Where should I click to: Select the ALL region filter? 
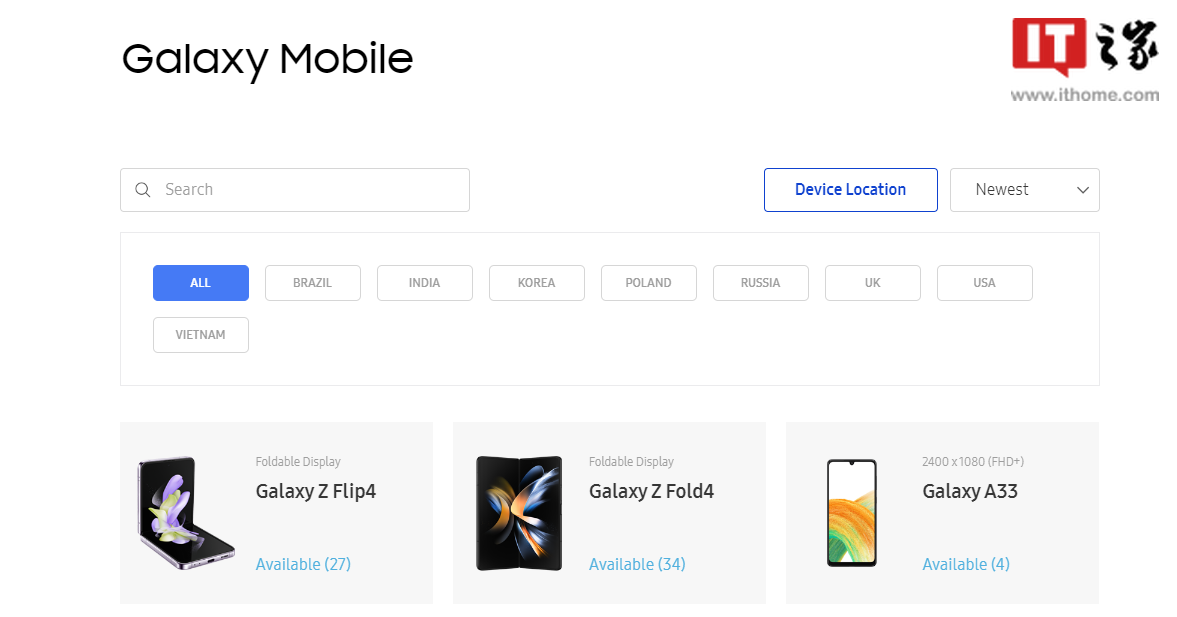coord(200,283)
